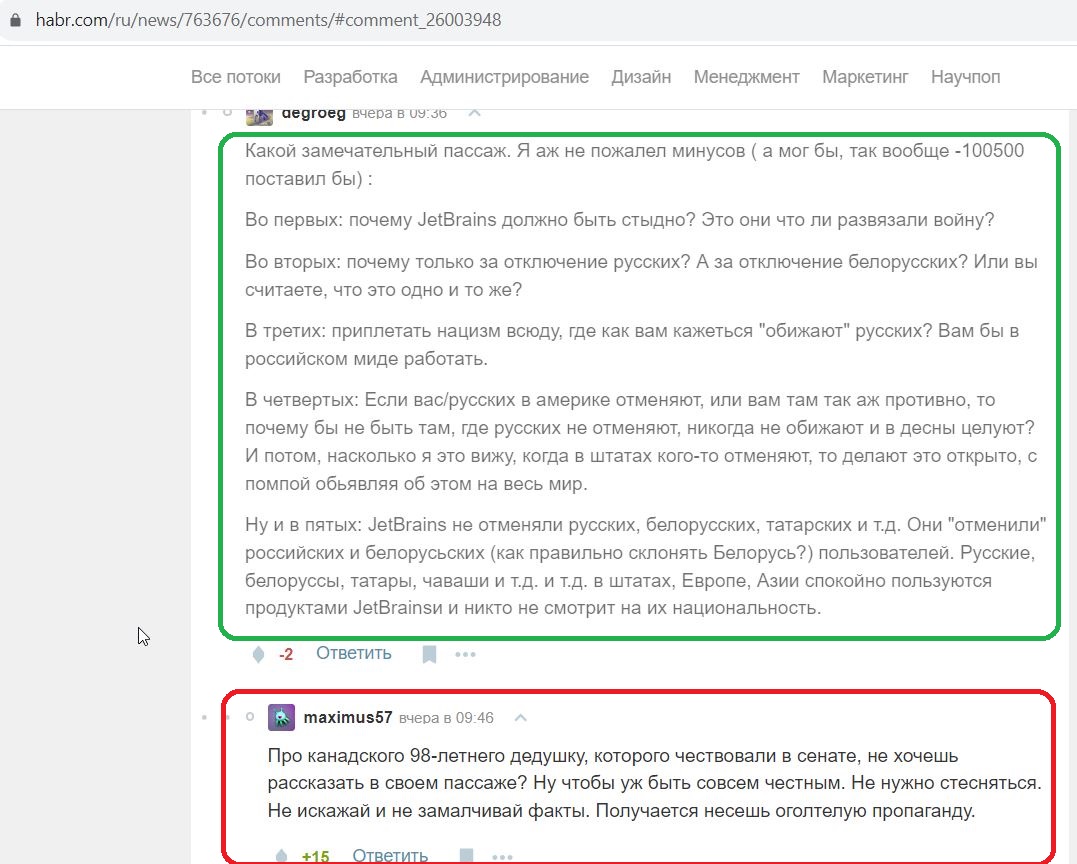Click the -2 score of degroeg's comment
This screenshot has width=1077, height=864.
coord(286,655)
